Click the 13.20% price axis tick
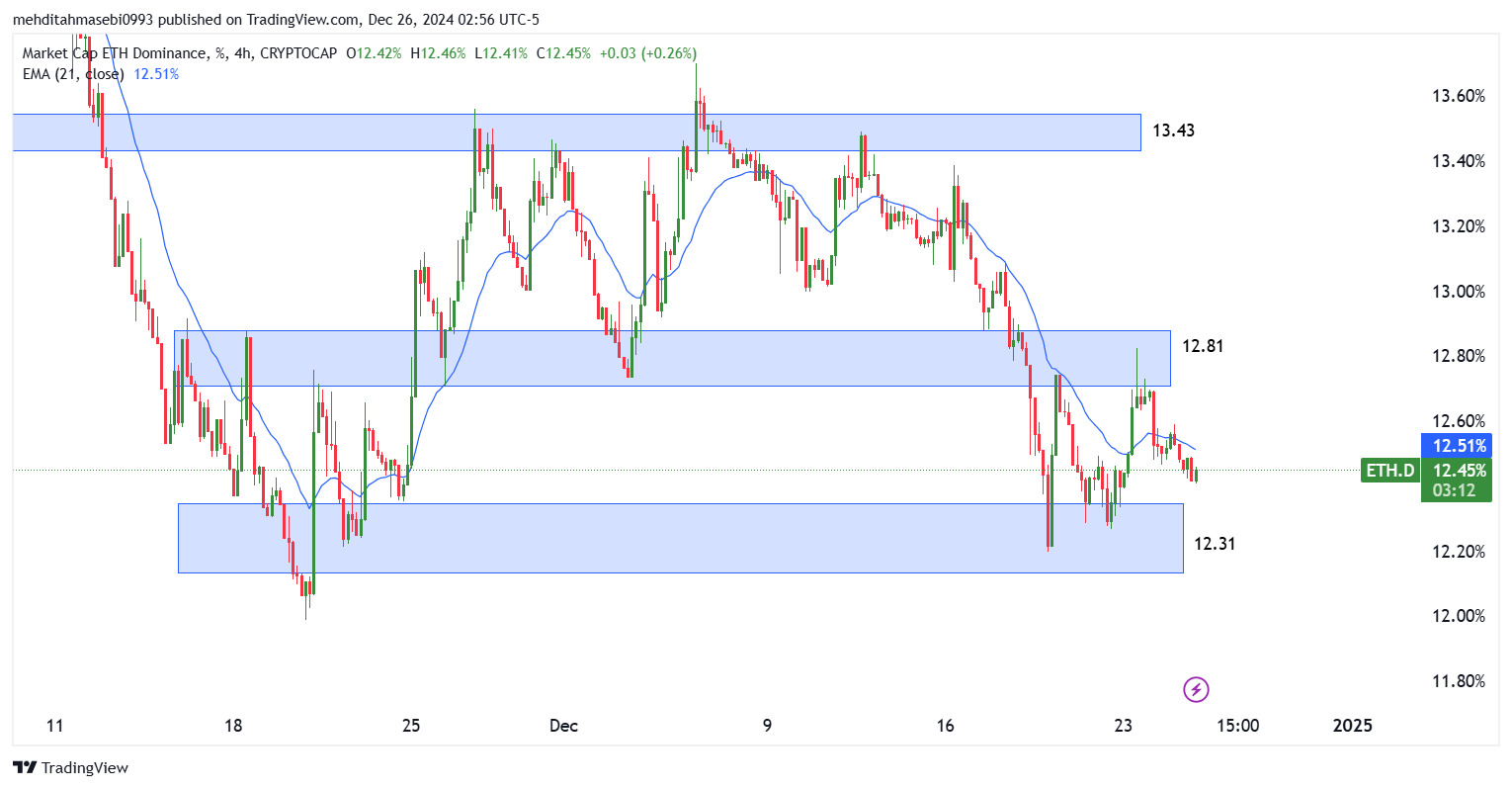This screenshot has height=789, width=1512. coord(1459,226)
